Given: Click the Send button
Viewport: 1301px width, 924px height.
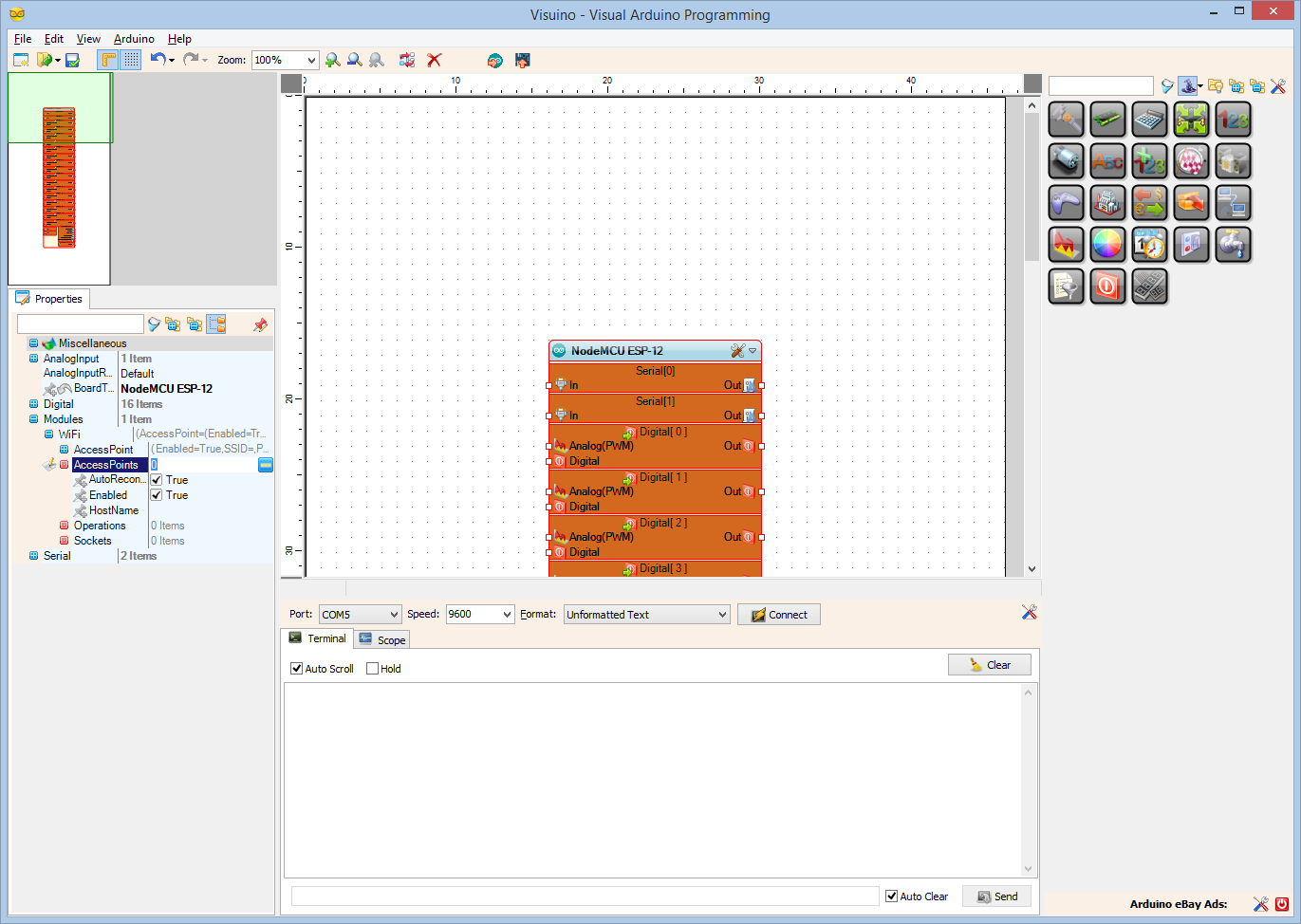Looking at the screenshot, I should [996, 896].
